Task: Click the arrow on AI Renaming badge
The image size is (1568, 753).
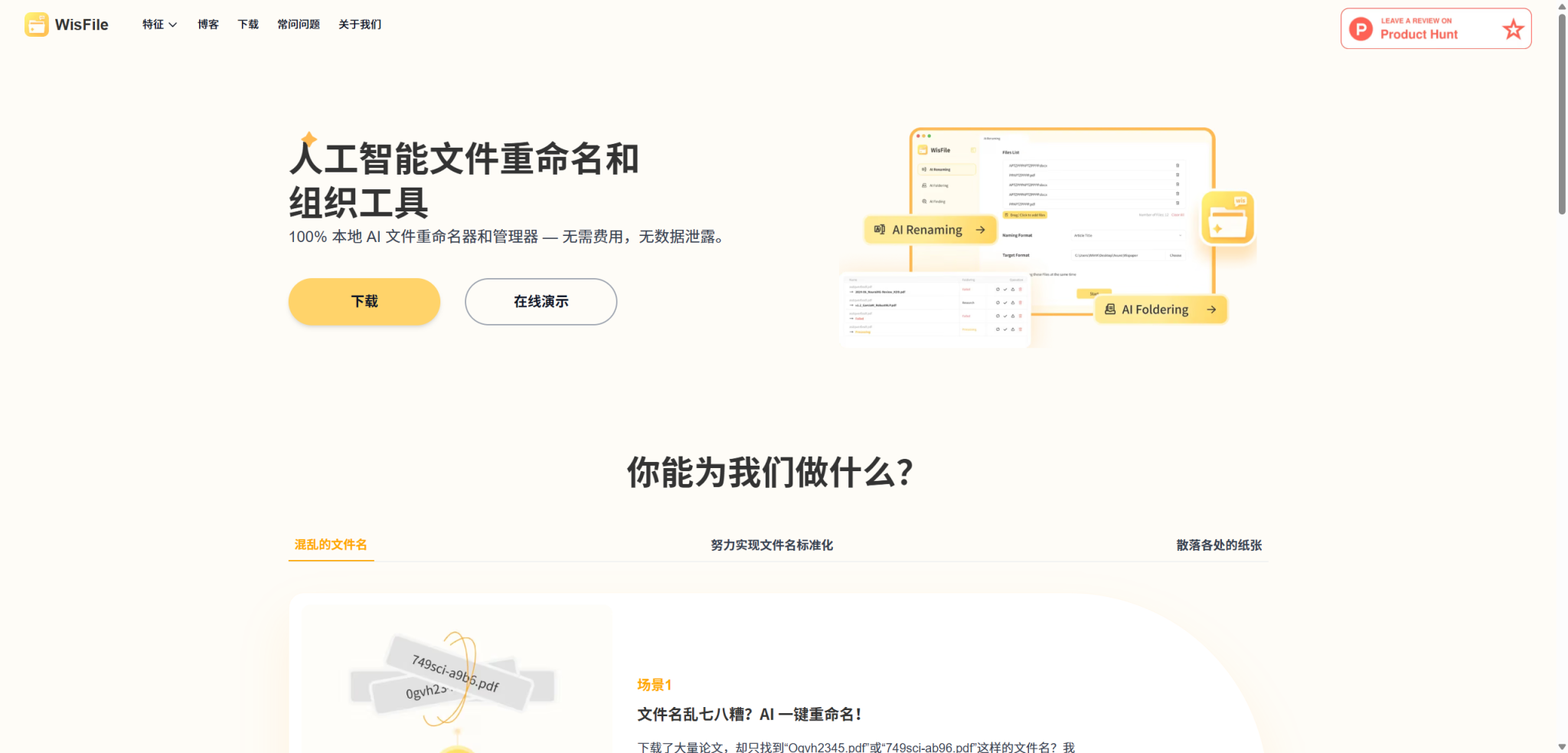Action: [980, 230]
